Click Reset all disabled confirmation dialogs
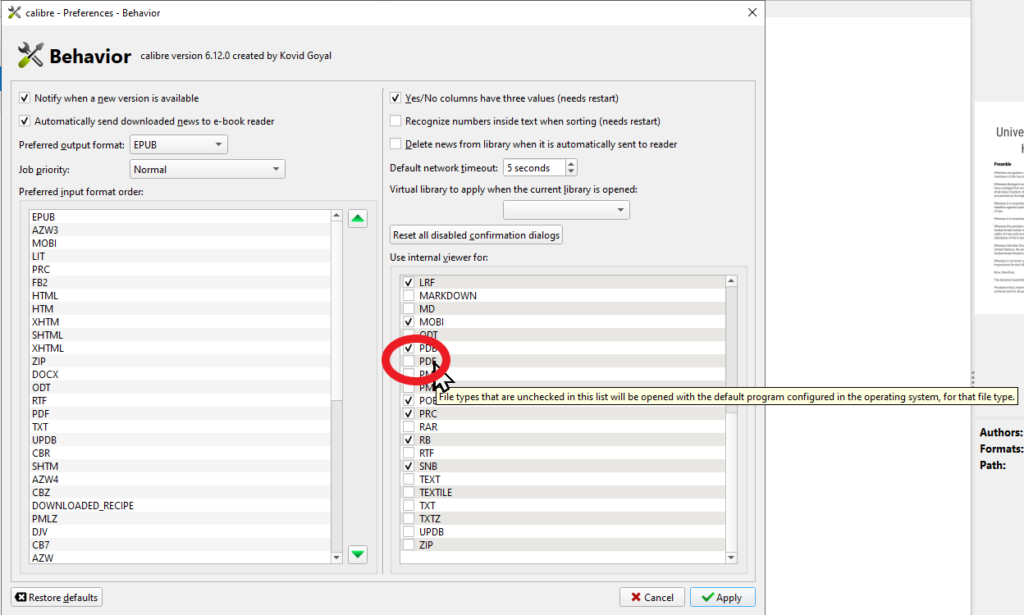Image resolution: width=1024 pixels, height=615 pixels. 477,235
